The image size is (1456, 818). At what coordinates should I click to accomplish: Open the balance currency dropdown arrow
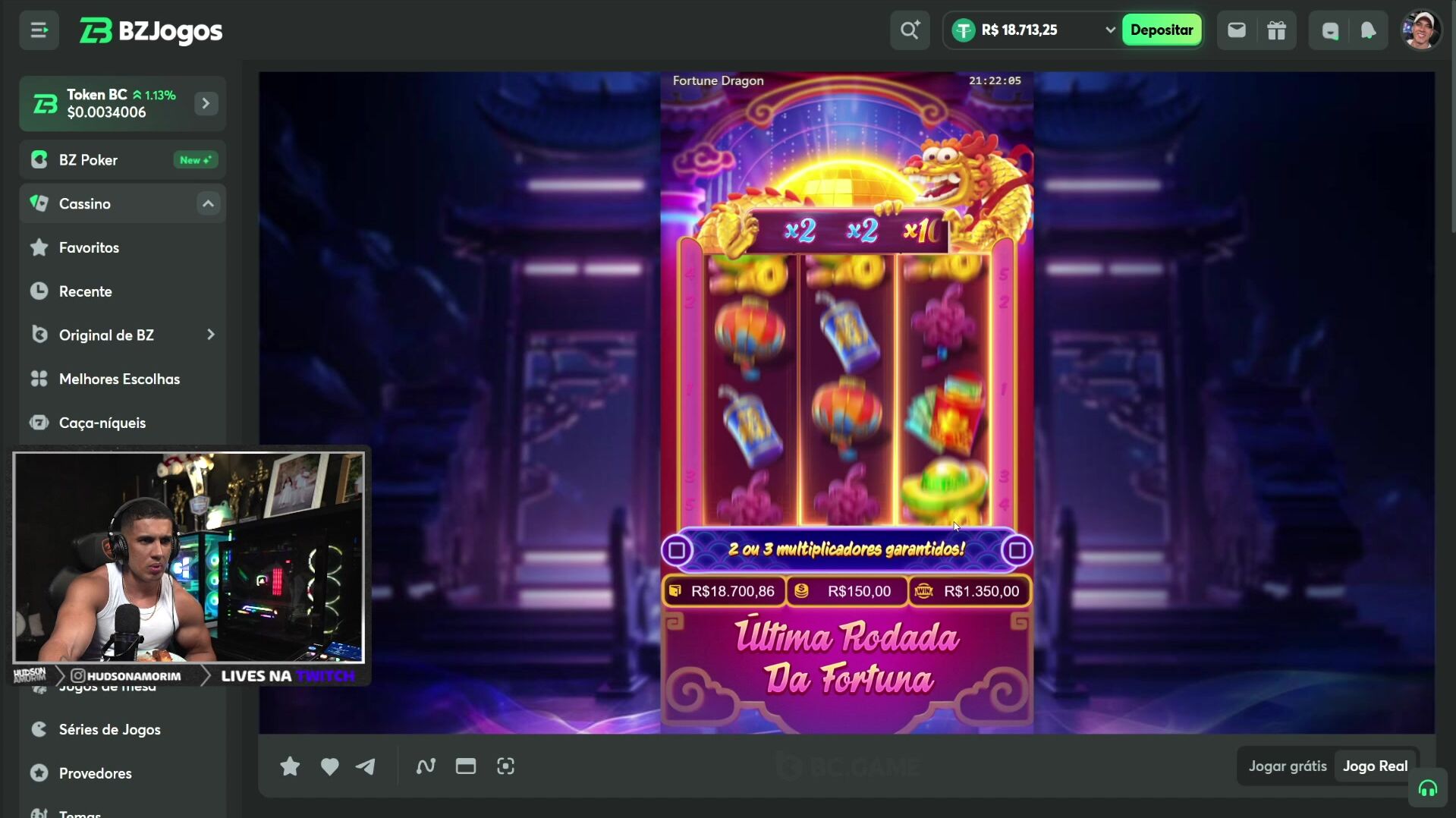[1109, 30]
